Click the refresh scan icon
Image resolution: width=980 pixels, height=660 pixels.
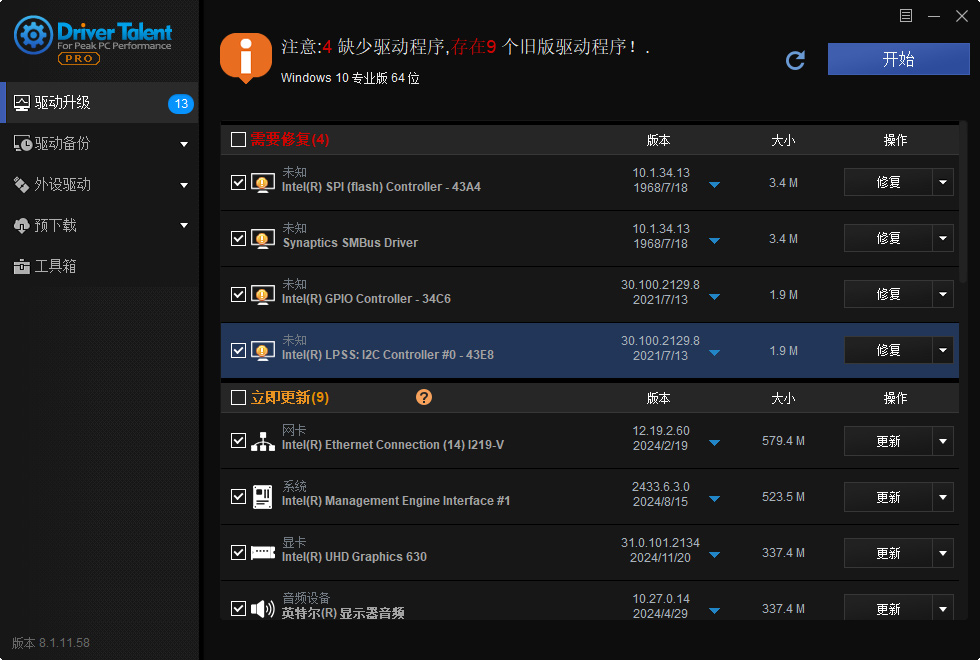click(x=795, y=60)
